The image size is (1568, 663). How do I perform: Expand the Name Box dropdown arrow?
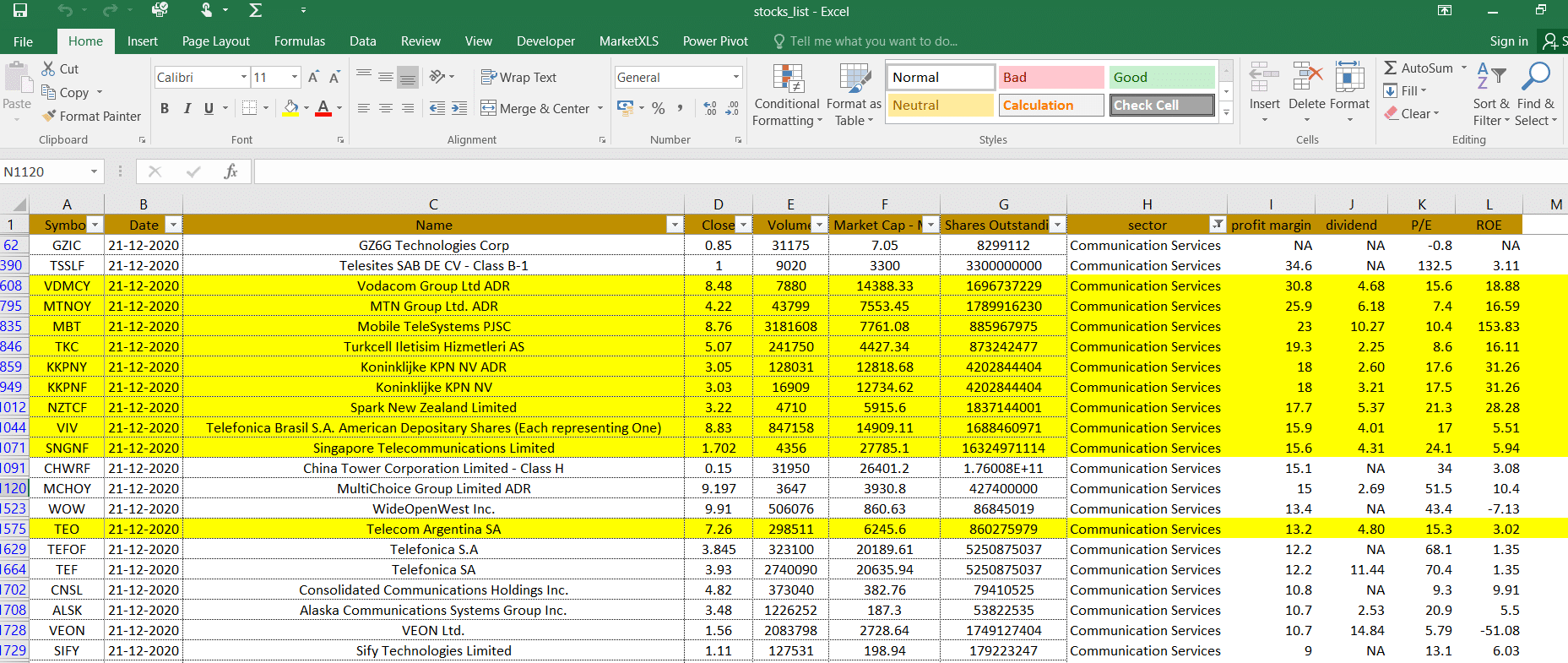[94, 171]
